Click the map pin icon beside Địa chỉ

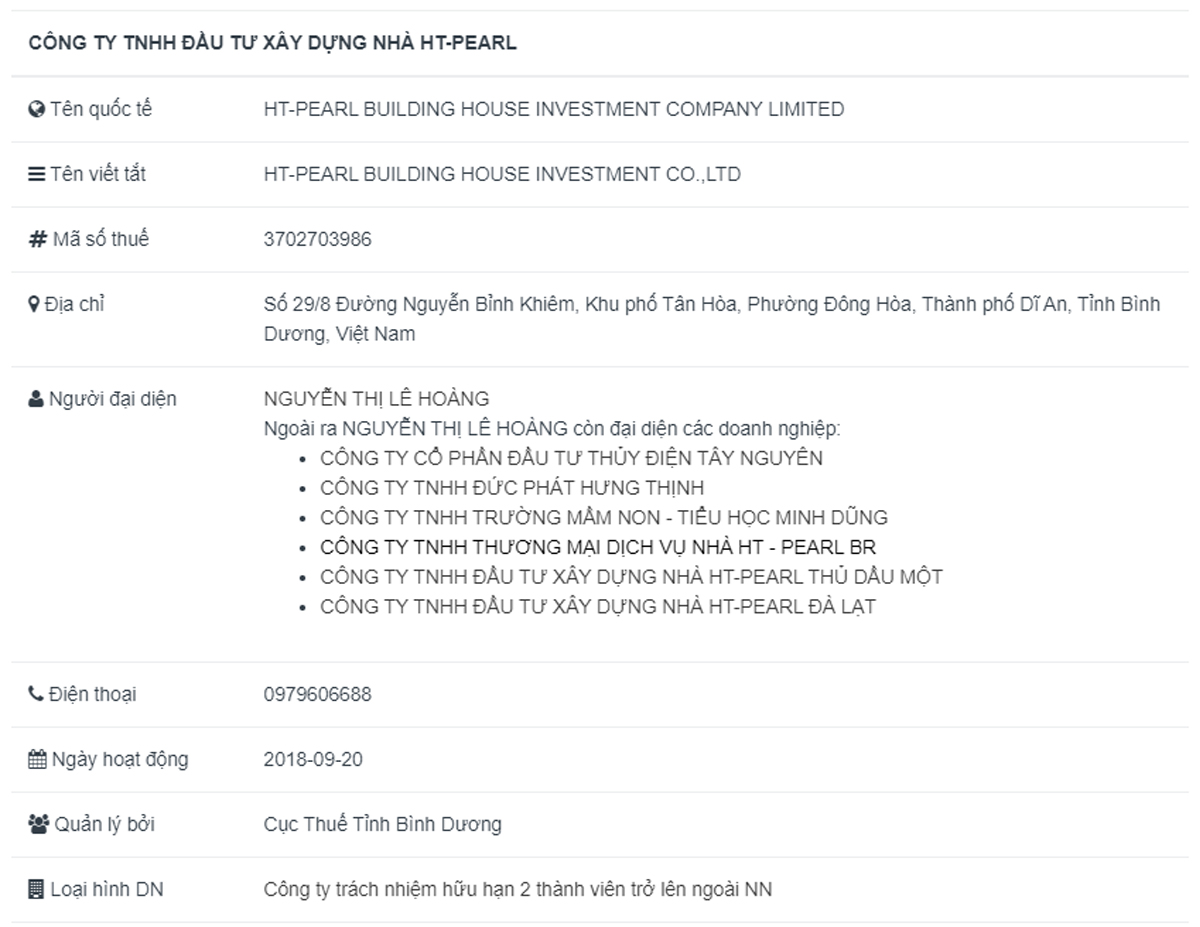34,304
